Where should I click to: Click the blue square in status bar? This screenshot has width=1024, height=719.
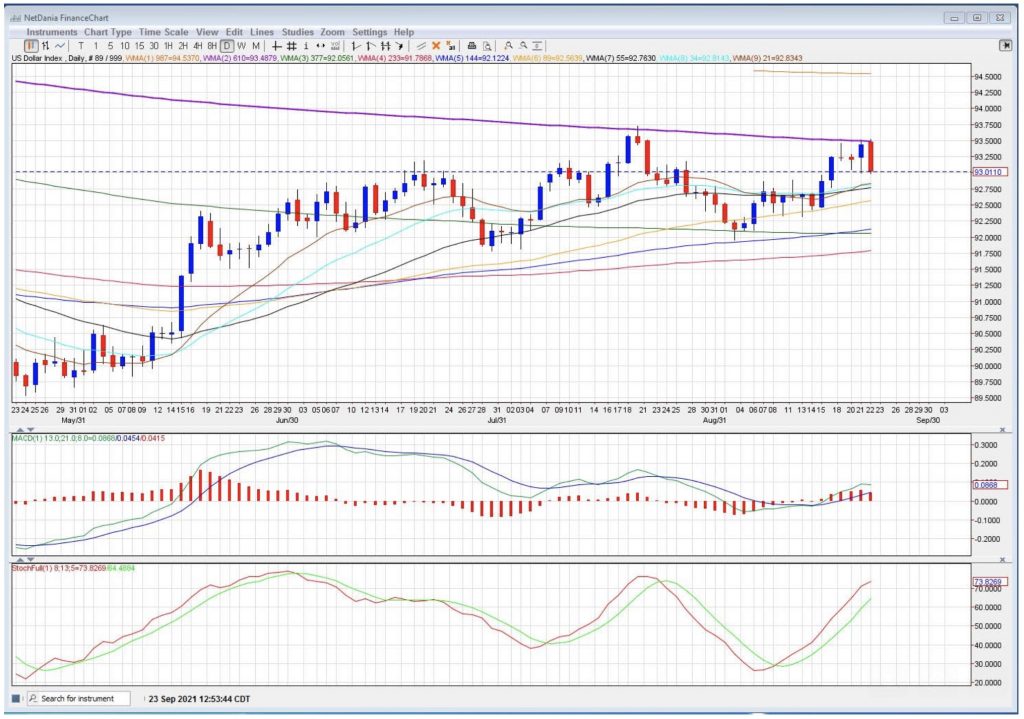tap(16, 698)
